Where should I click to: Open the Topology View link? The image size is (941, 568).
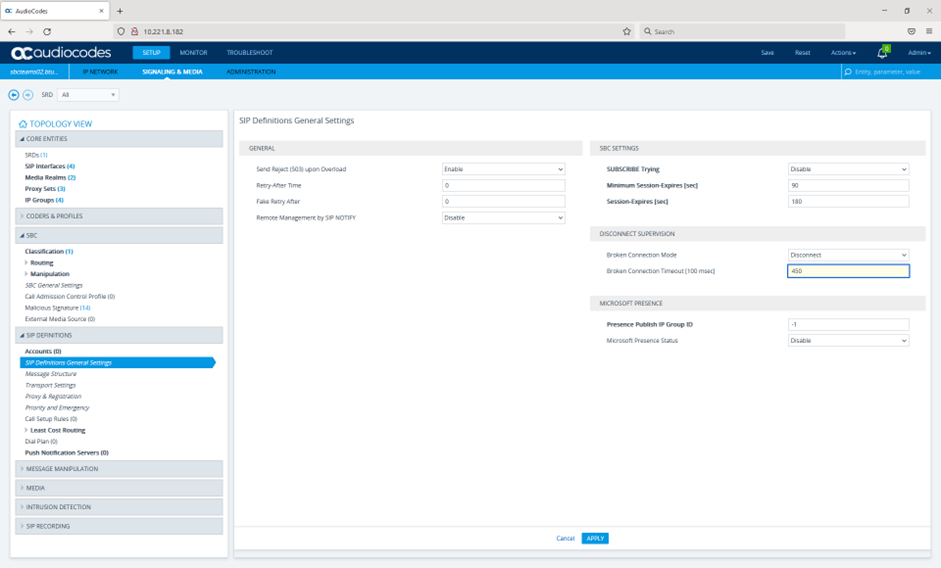pos(61,124)
